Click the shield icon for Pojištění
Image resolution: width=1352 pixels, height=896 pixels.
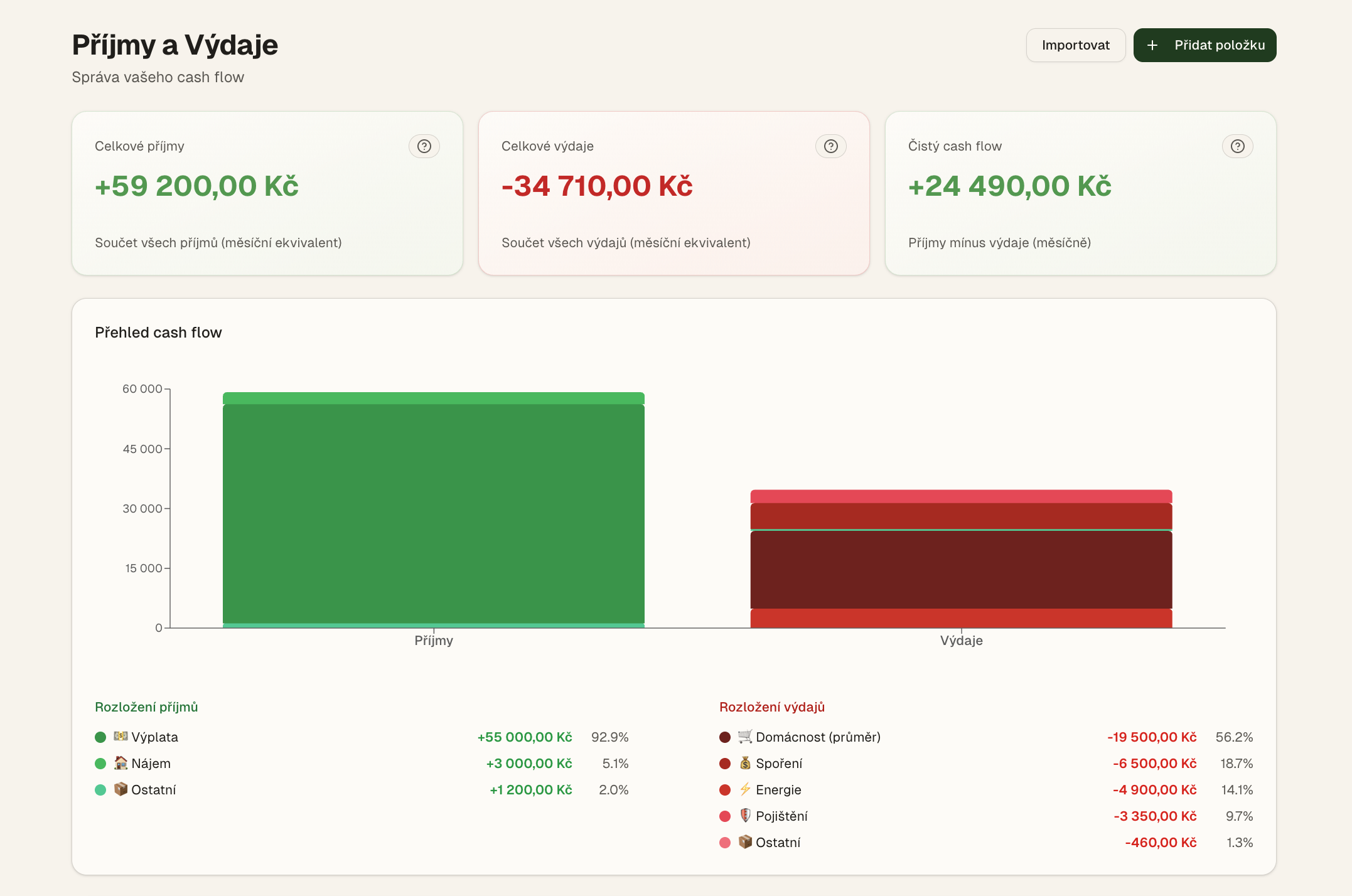pos(745,816)
